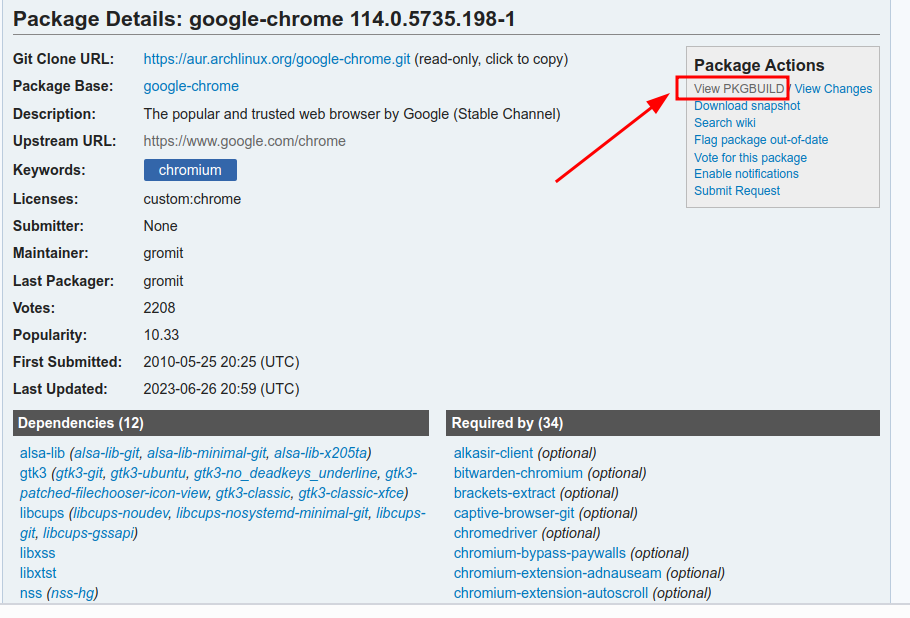Viewport: 910px width, 618px height.
Task: Open the libcups dependency page
Action: click(x=42, y=513)
